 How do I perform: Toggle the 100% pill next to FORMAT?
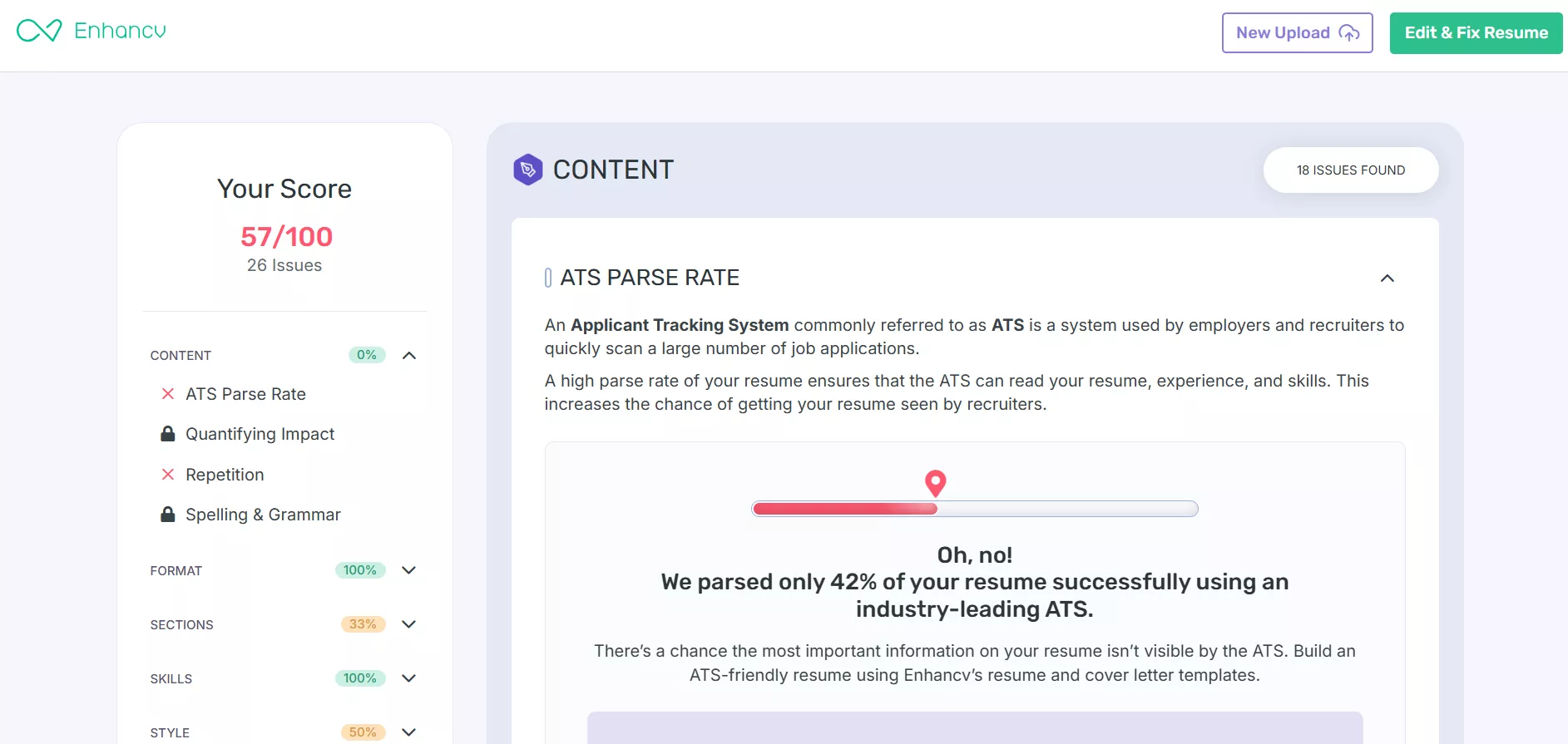click(359, 570)
